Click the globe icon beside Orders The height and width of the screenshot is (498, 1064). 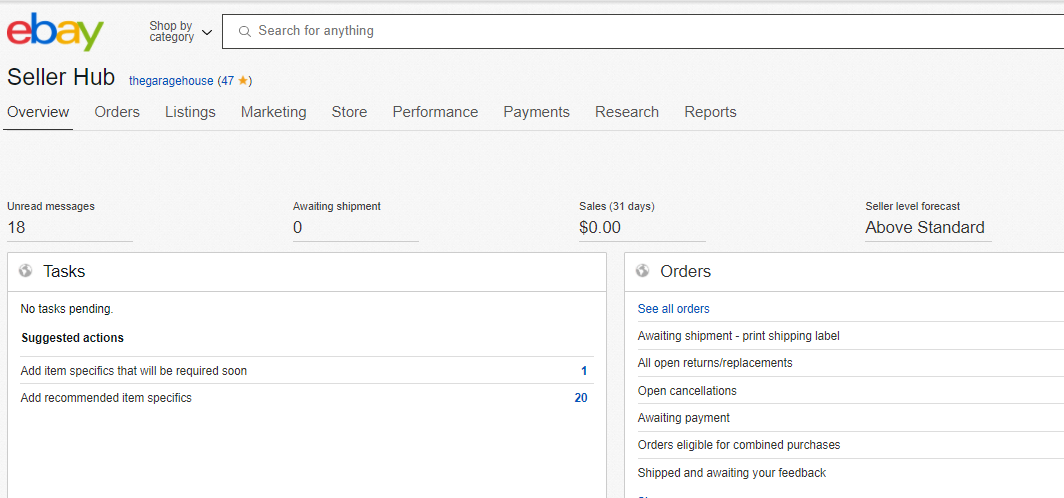(643, 271)
